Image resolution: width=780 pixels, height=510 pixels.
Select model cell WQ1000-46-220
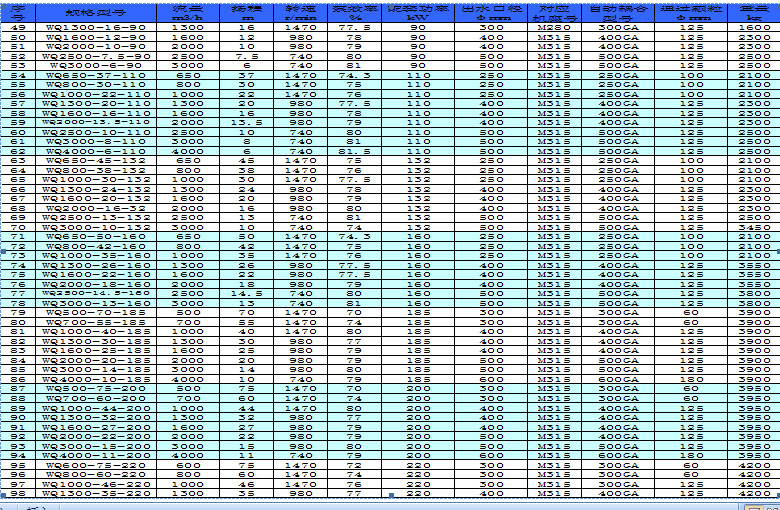96,484
